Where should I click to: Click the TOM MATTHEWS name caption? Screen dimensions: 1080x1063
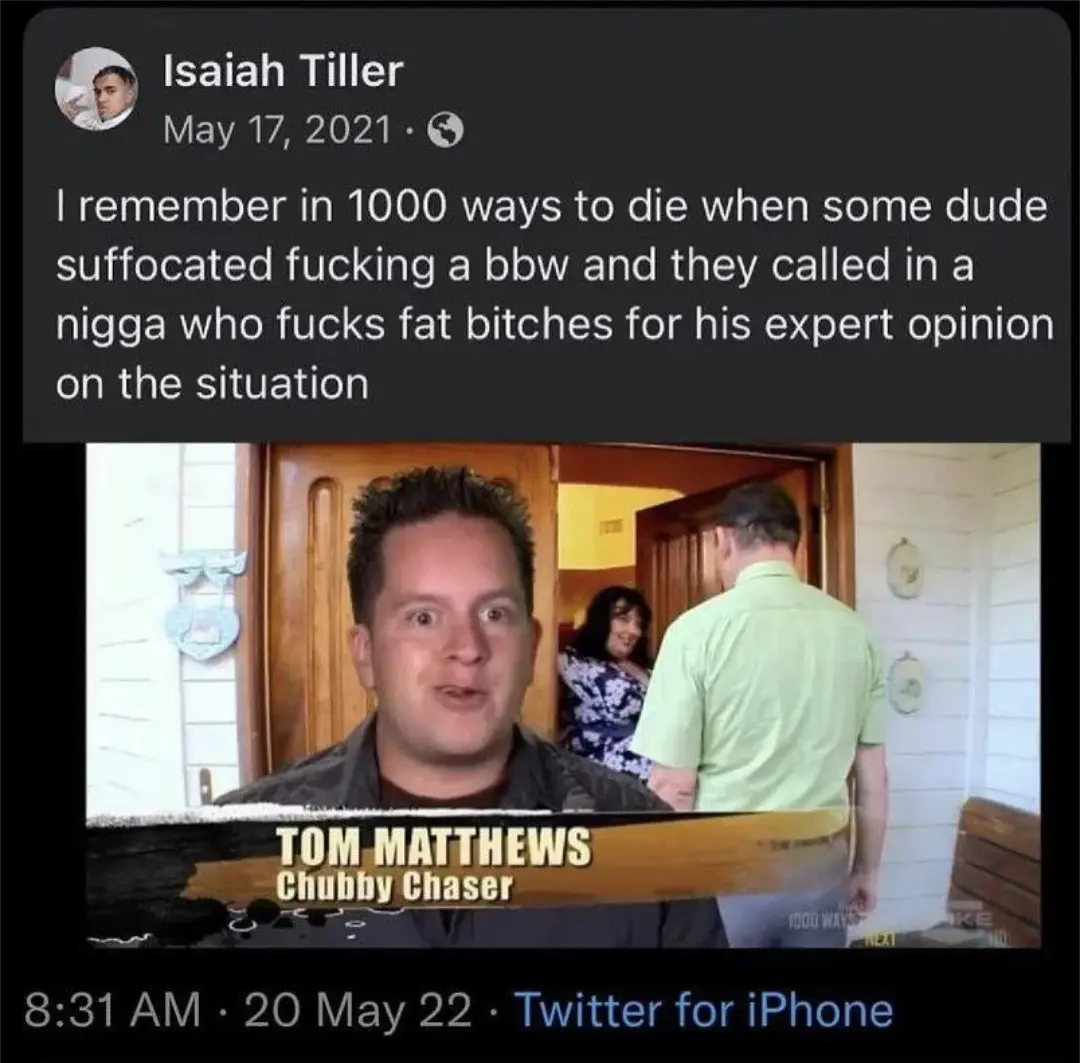(433, 845)
